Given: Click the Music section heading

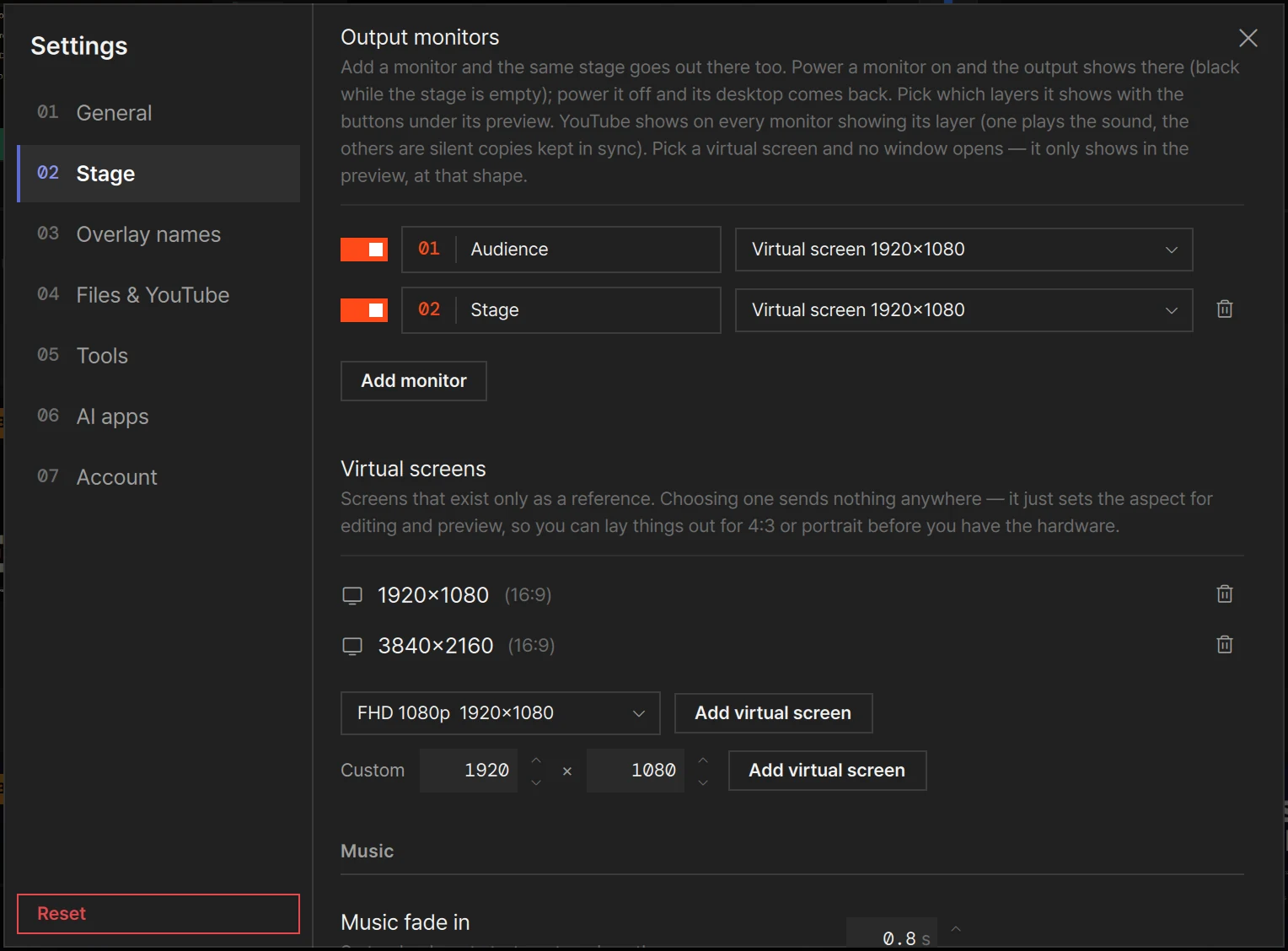Looking at the screenshot, I should 368,852.
